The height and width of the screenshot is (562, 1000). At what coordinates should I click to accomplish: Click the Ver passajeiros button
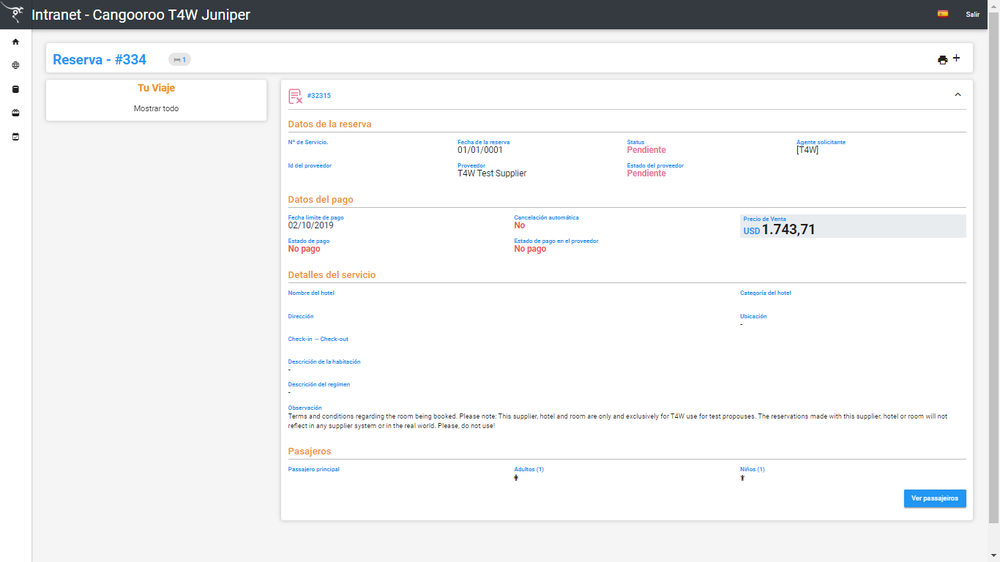[x=935, y=498]
